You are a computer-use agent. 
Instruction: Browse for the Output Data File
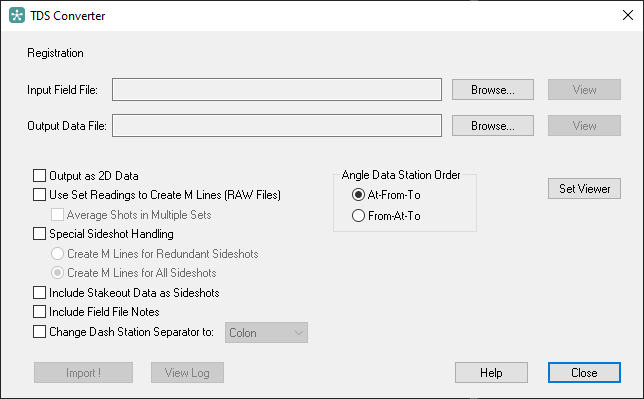tap(493, 126)
